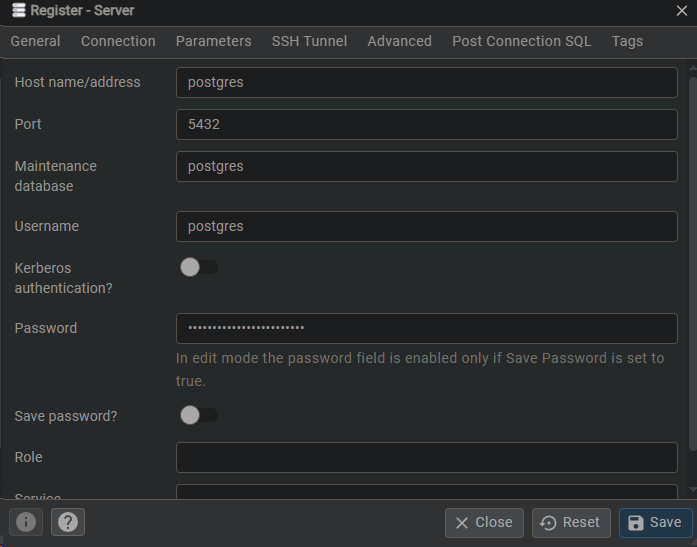The width and height of the screenshot is (697, 547).
Task: Select the Maintenance database field
Action: [x=426, y=166]
